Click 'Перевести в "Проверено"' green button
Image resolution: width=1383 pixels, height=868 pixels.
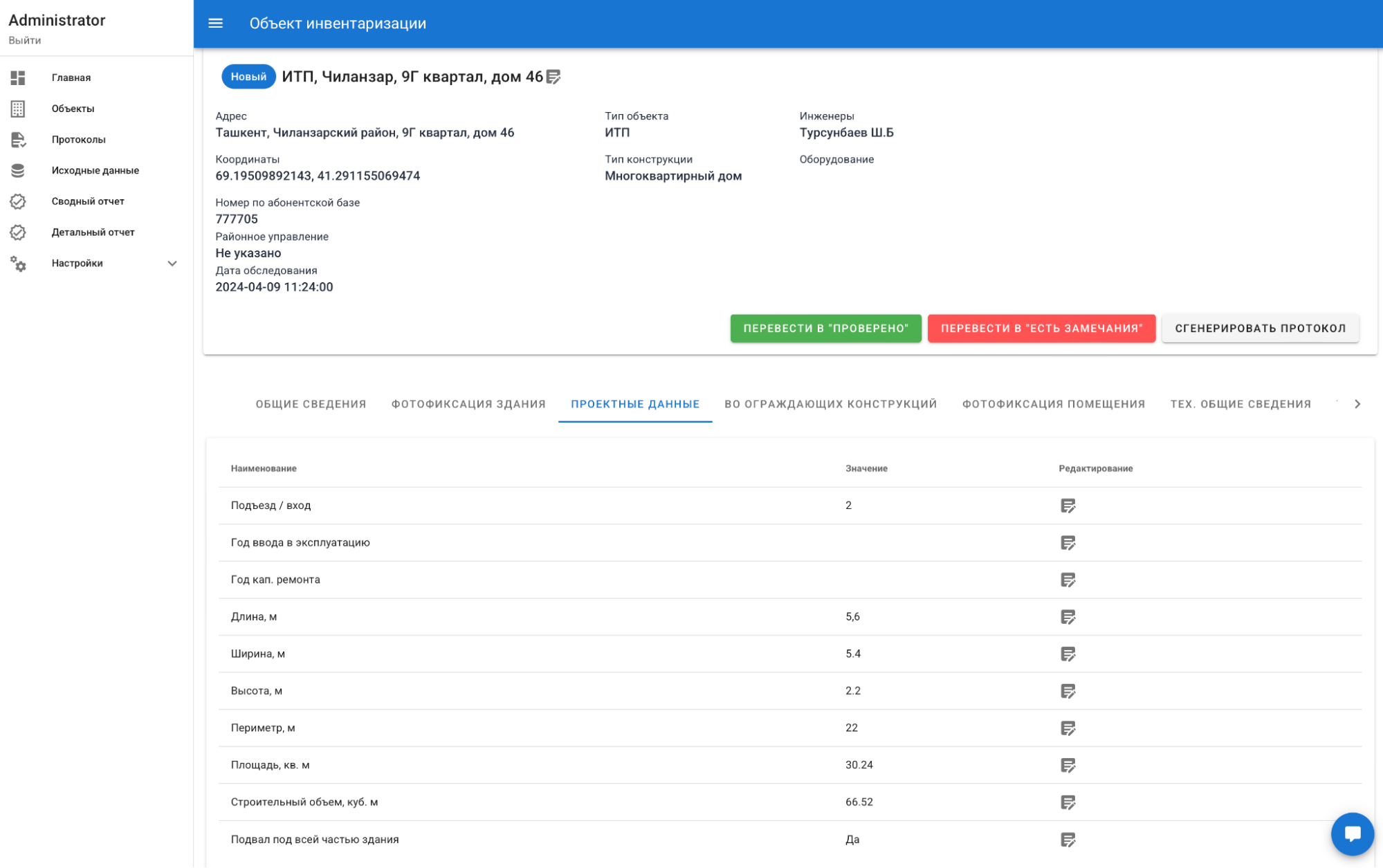(x=825, y=329)
